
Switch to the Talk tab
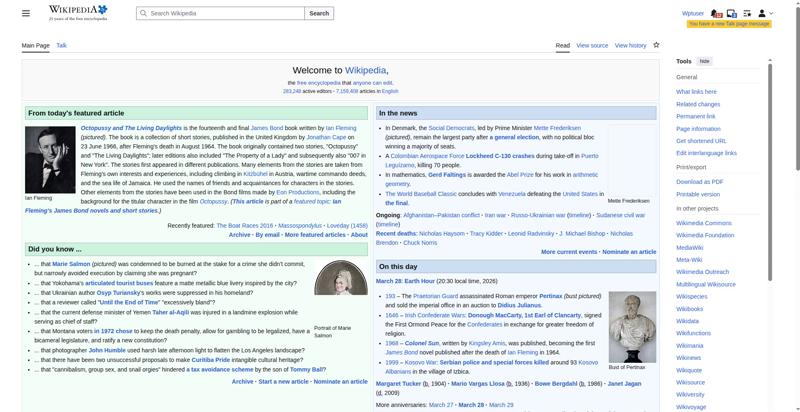pyautogui.click(x=61, y=45)
